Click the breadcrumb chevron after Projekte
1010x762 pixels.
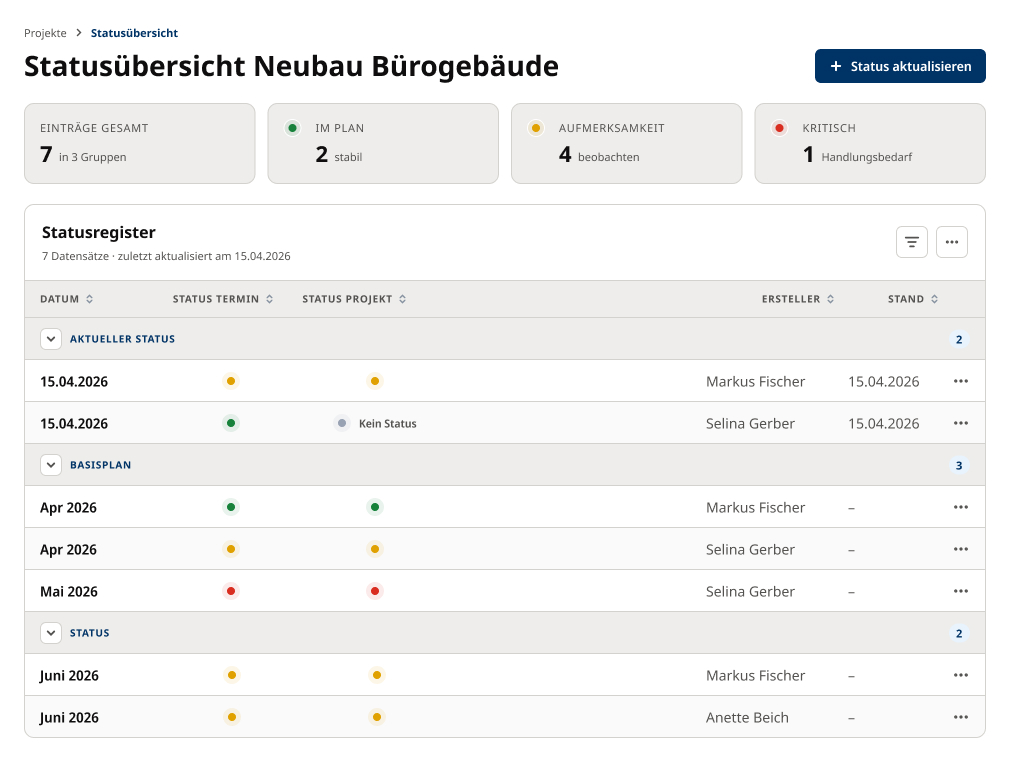pyautogui.click(x=79, y=33)
